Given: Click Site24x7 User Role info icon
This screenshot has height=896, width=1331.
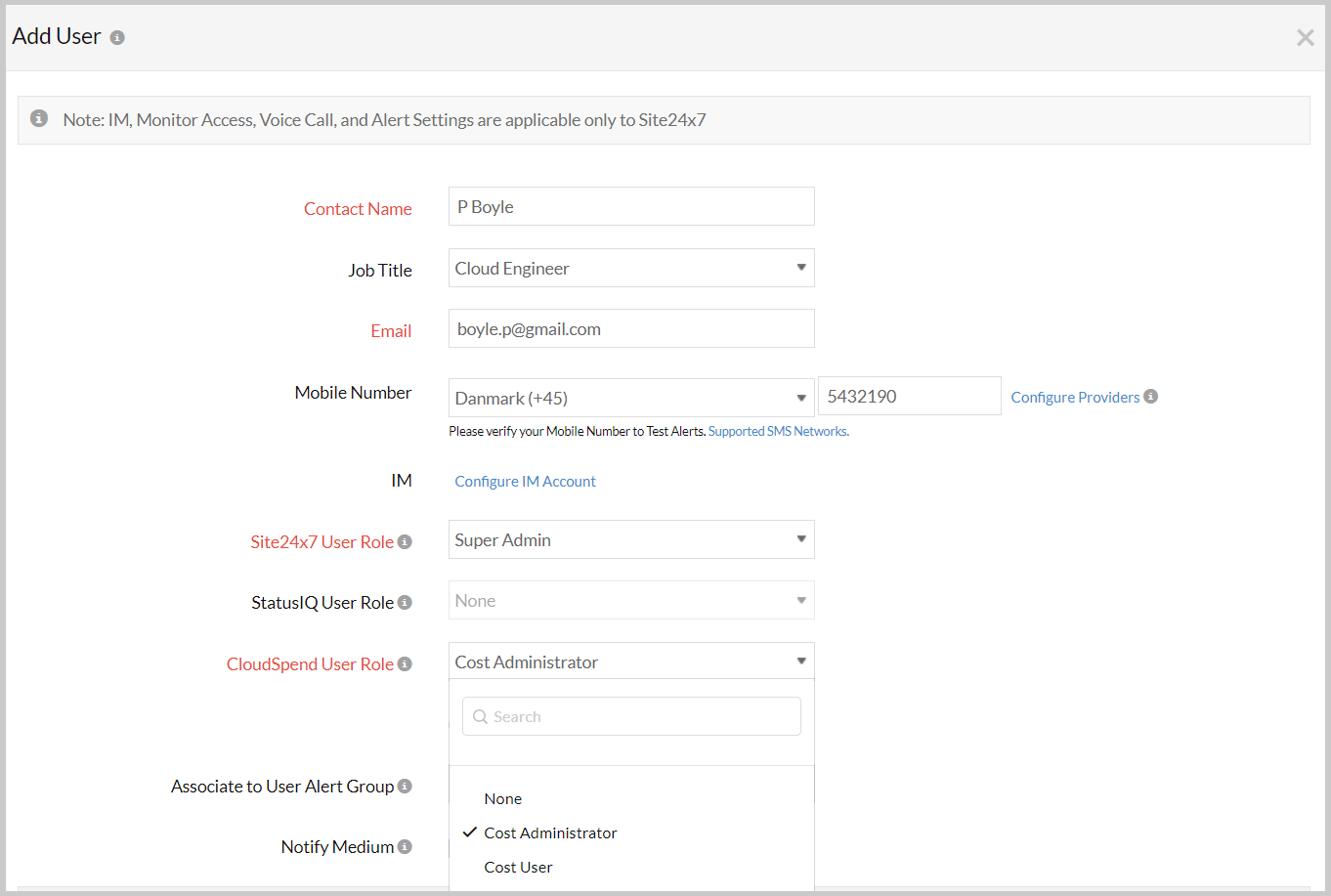Looking at the screenshot, I should [x=405, y=542].
